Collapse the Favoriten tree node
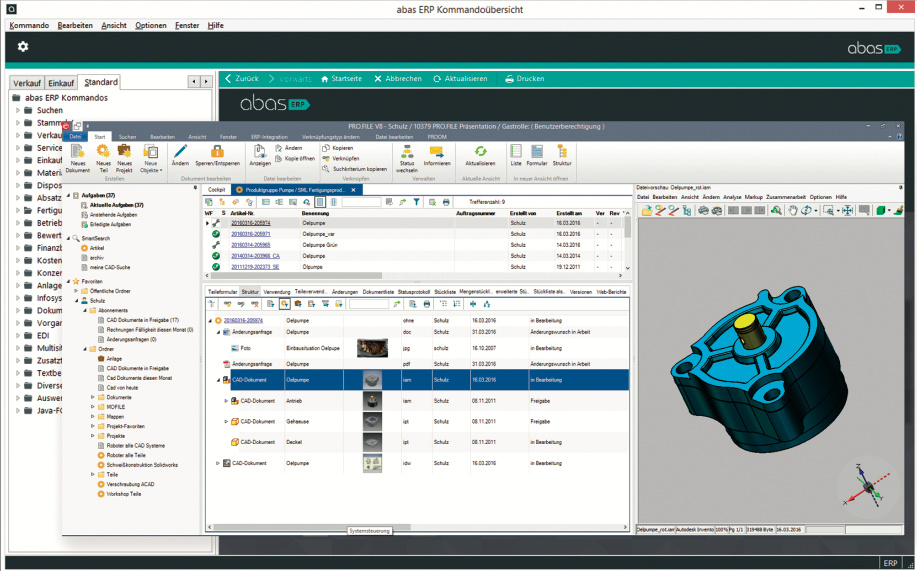The height and width of the screenshot is (571, 917). pos(66,282)
